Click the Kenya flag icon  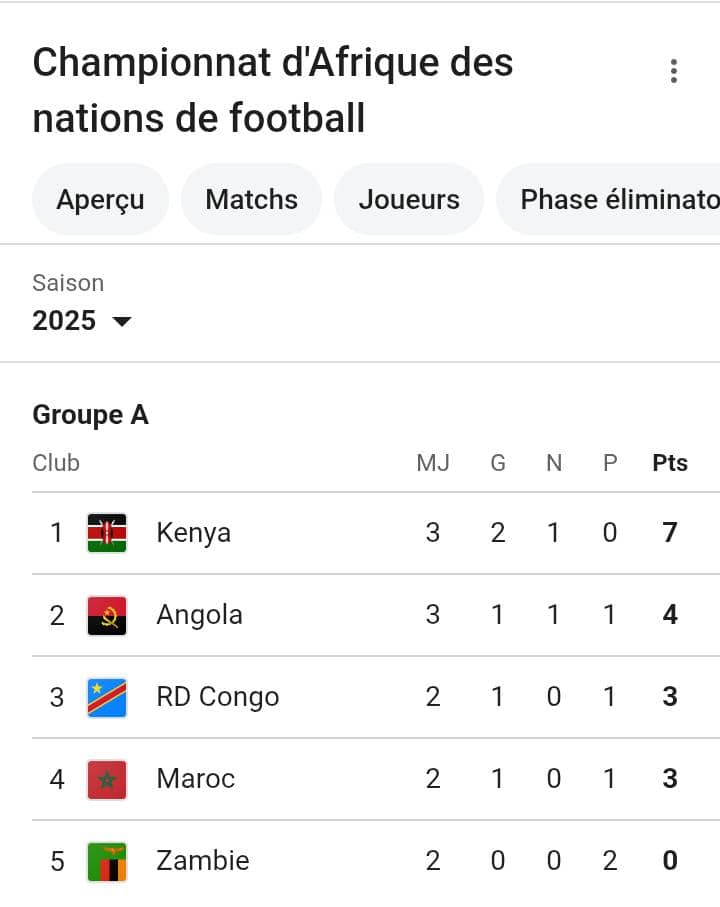pos(107,533)
